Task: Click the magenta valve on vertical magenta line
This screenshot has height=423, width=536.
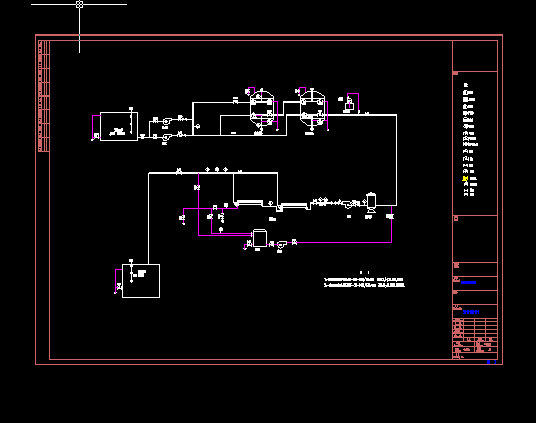Action: point(197,187)
